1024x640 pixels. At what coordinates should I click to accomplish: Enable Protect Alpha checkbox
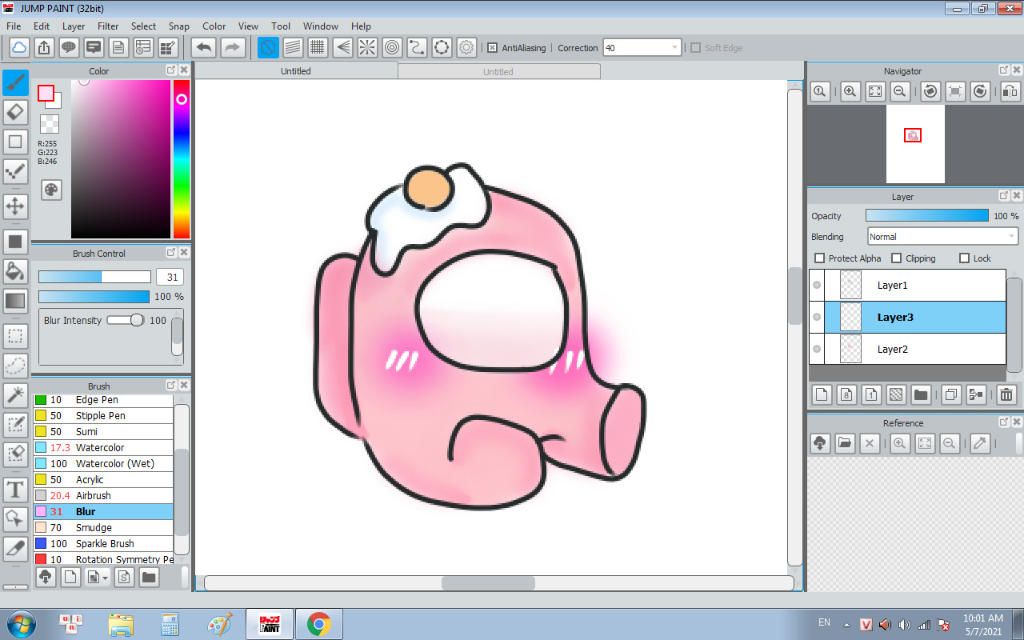point(820,258)
